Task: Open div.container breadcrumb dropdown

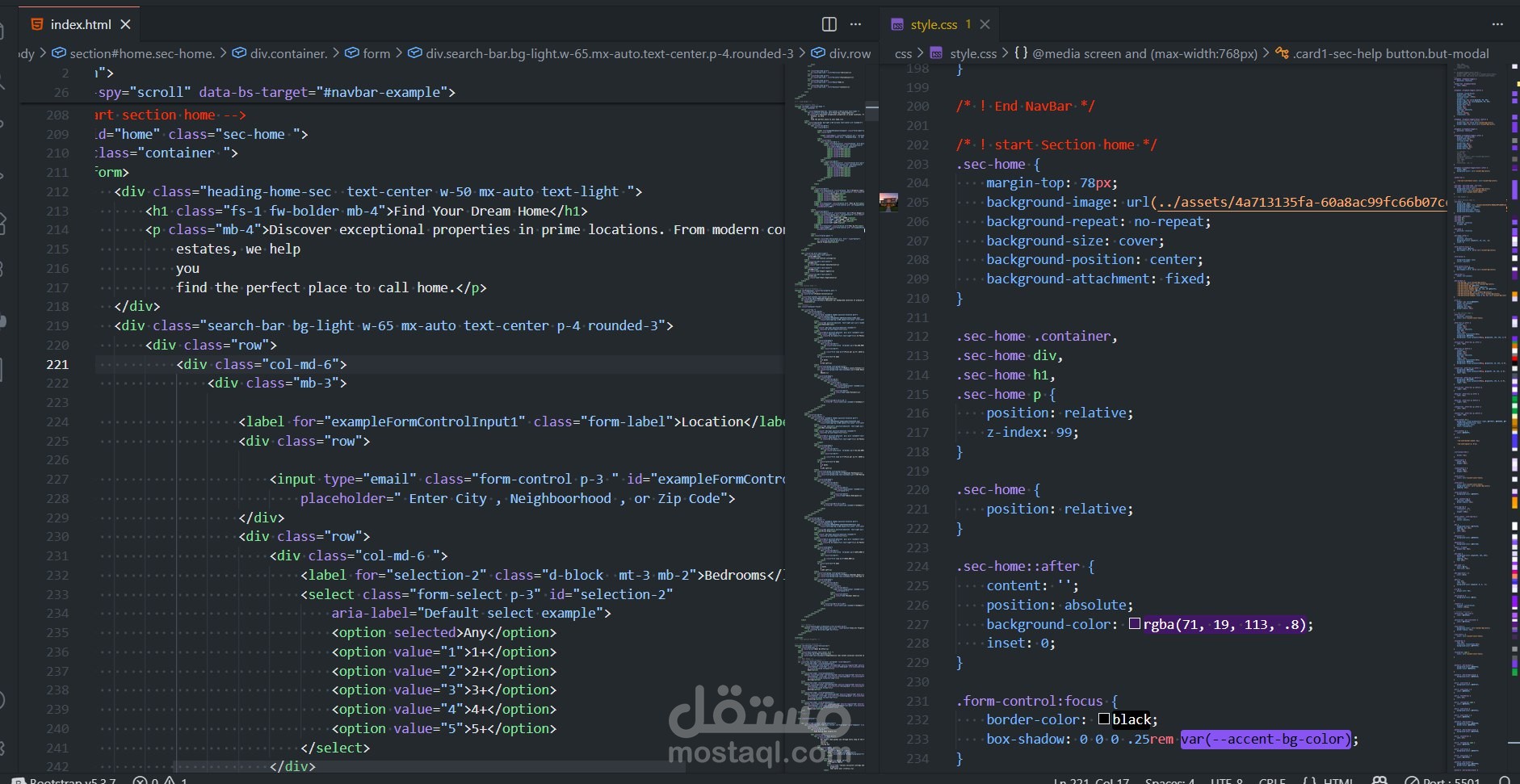Action: click(288, 53)
